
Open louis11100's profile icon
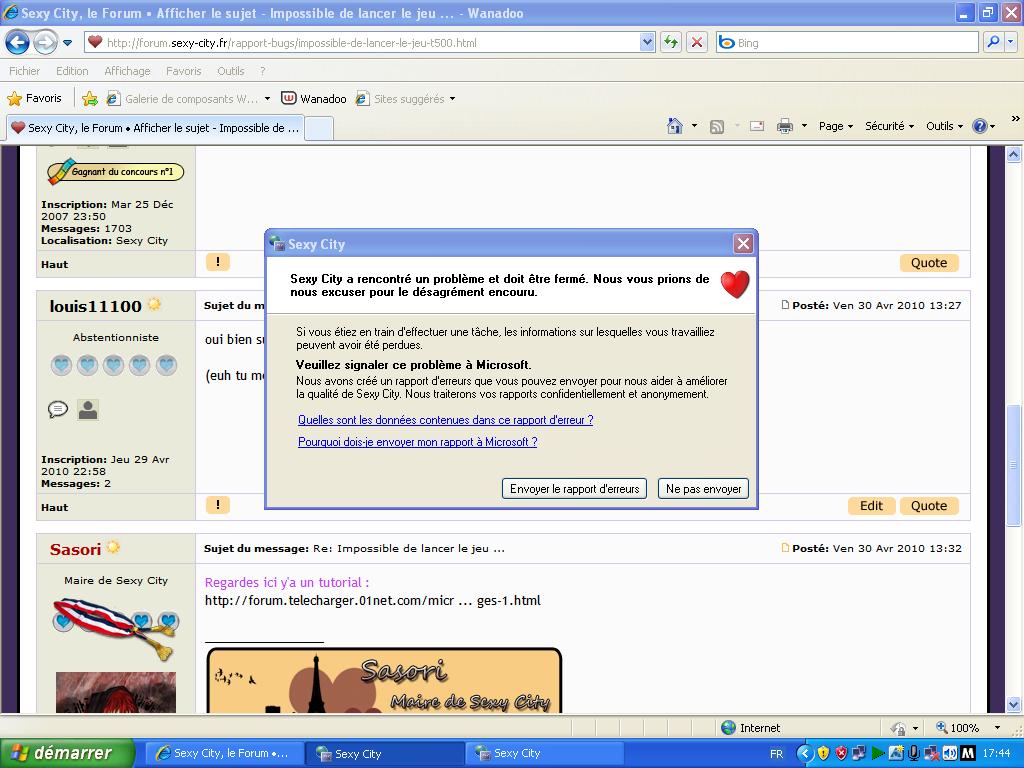(x=88, y=409)
